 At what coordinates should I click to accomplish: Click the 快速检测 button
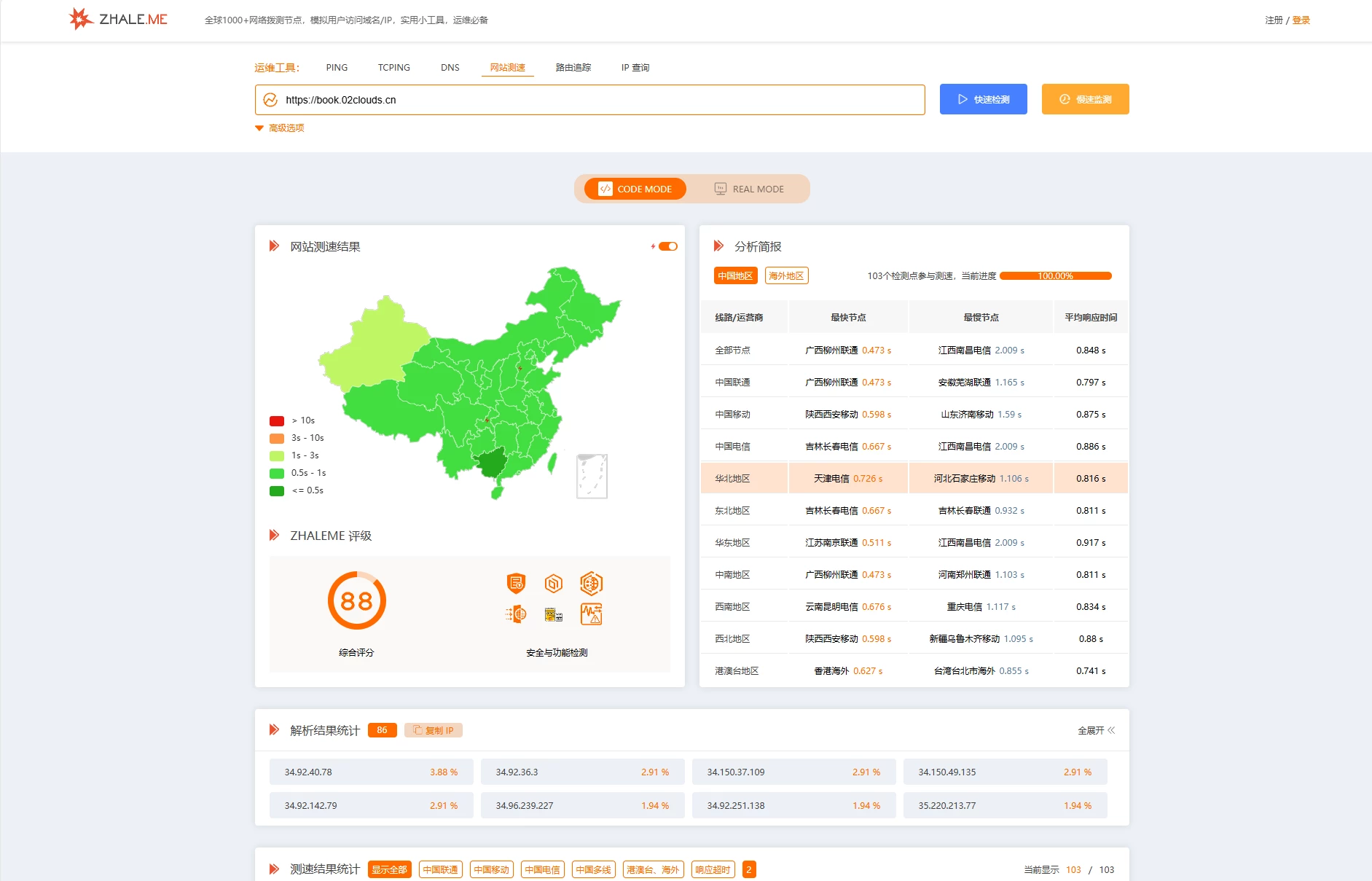pyautogui.click(x=983, y=99)
